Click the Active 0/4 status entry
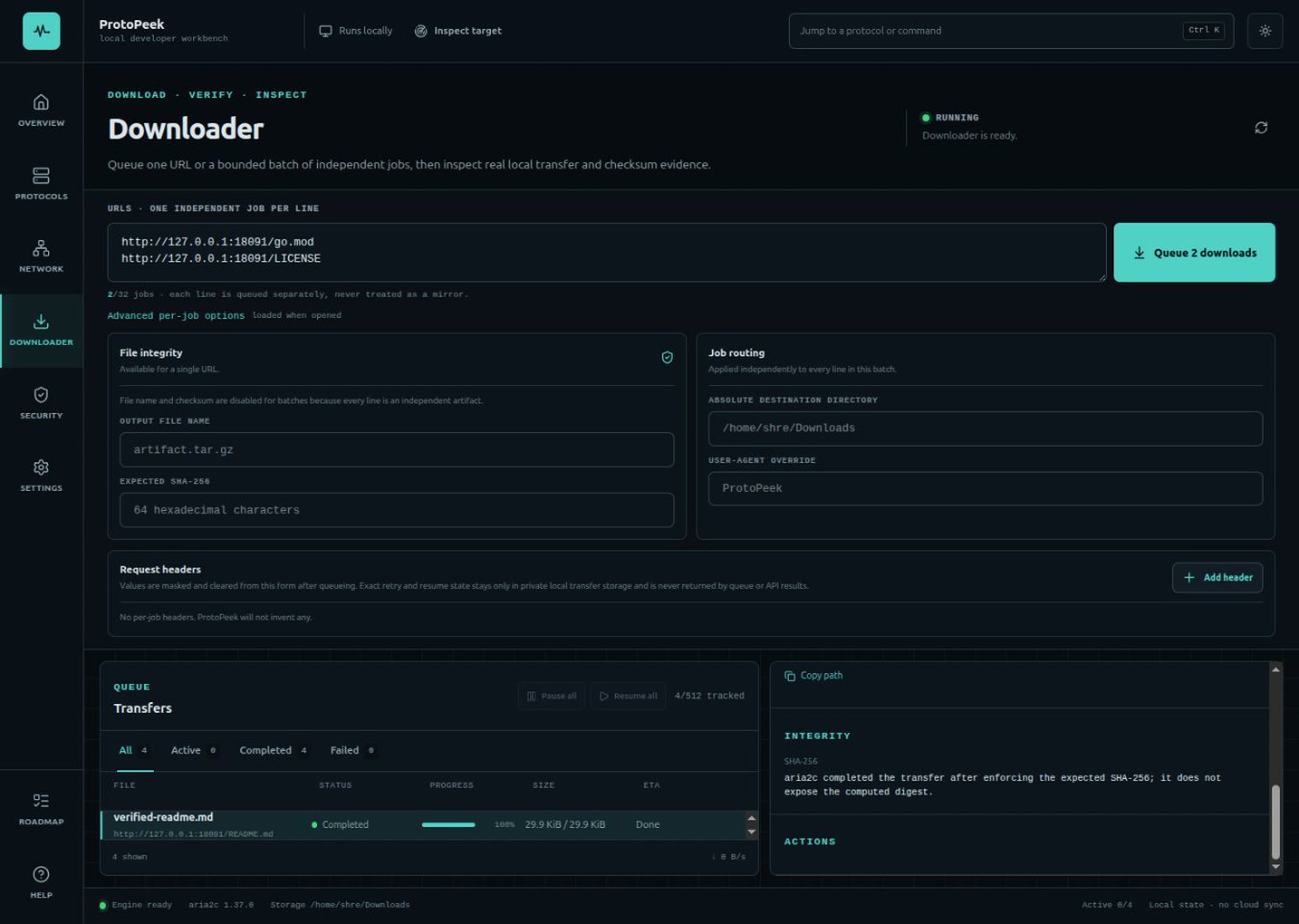The height and width of the screenshot is (924, 1299). tap(1107, 905)
